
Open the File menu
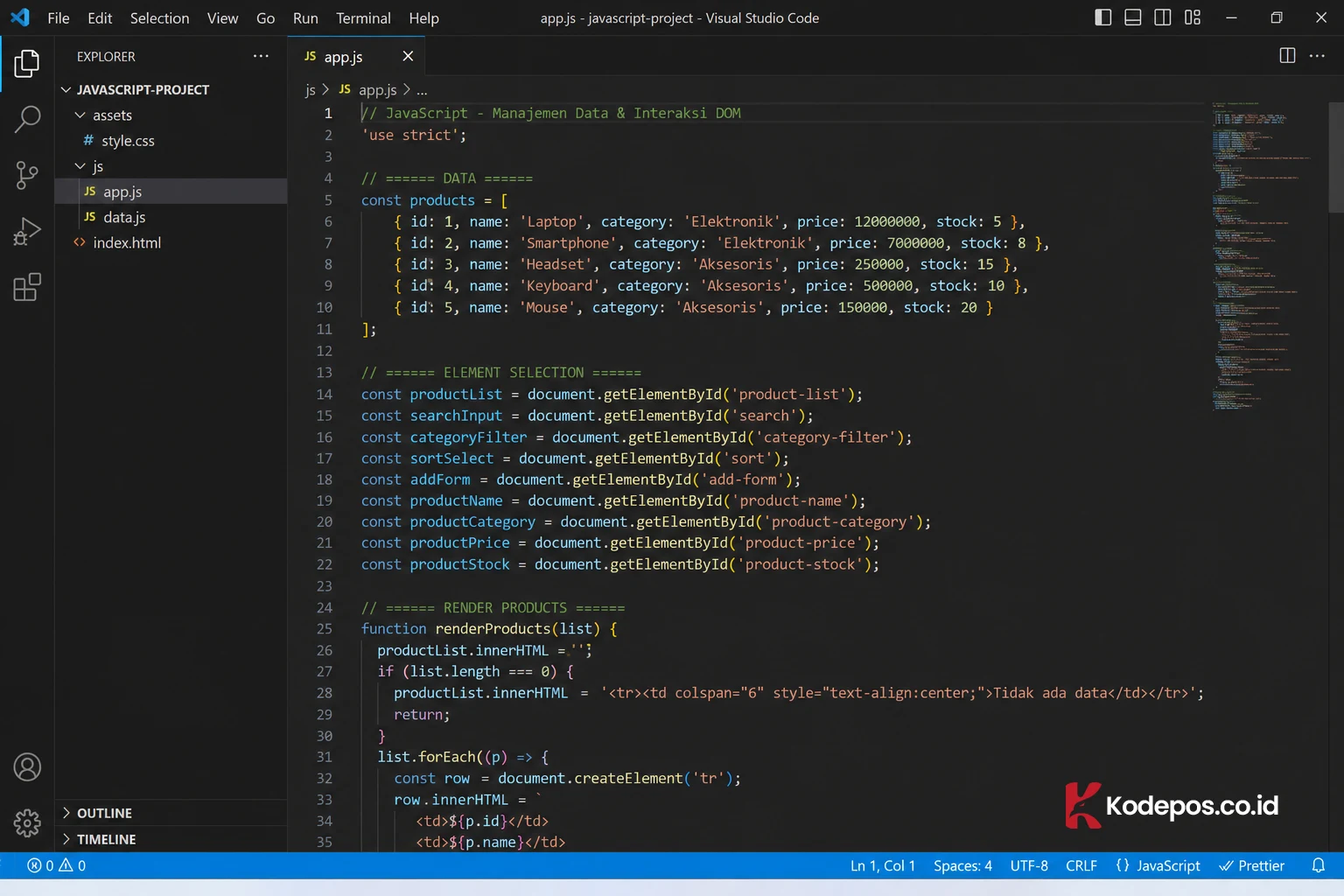pos(59,17)
